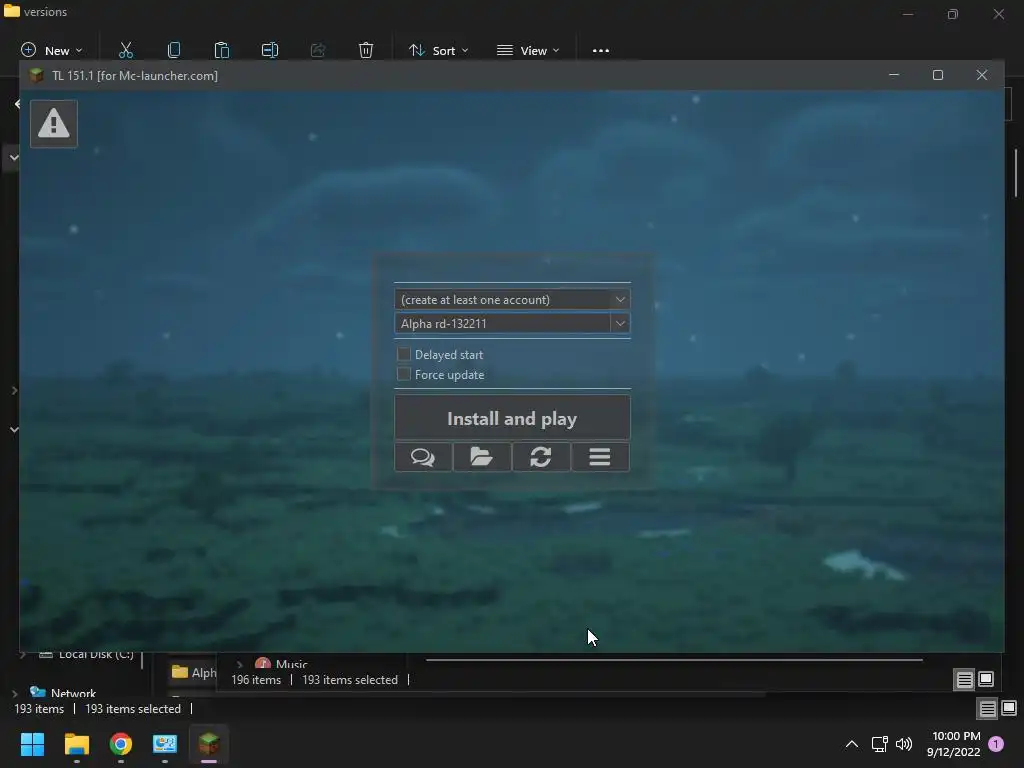This screenshot has height=768, width=1024.
Task: Switch inner Explorer to thumbnails view icon
Action: tap(986, 680)
